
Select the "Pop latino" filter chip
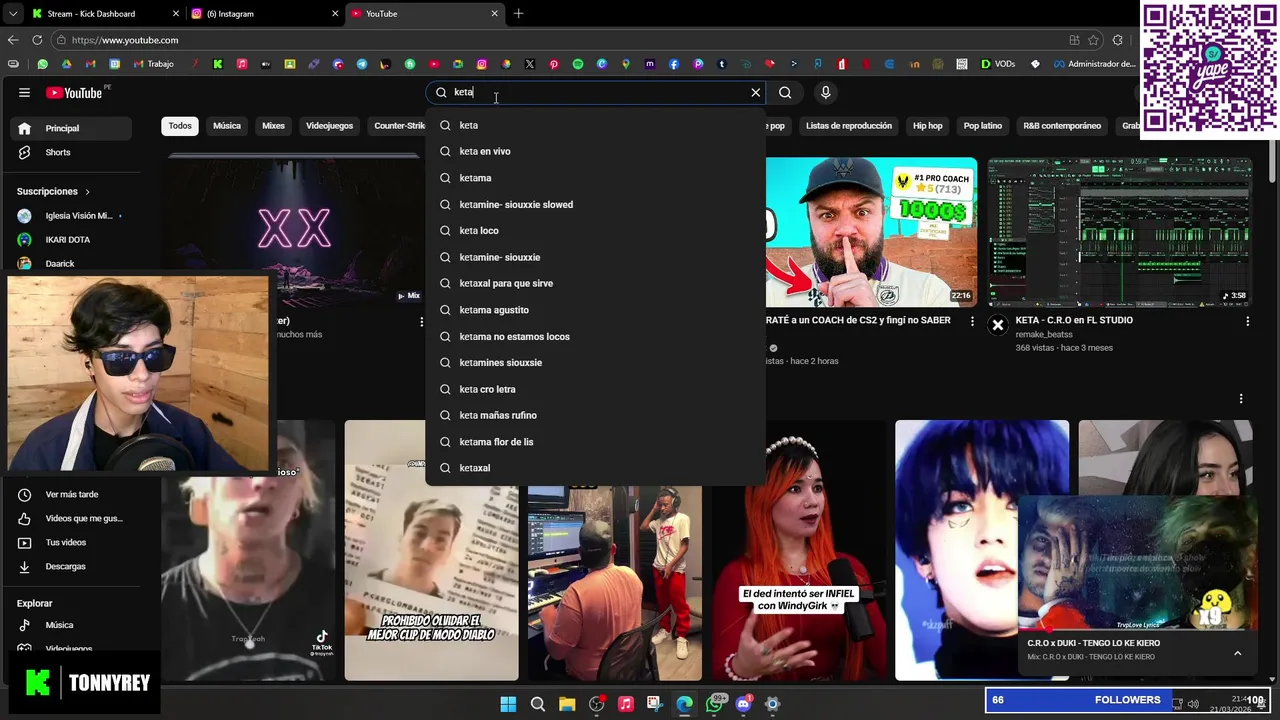(x=982, y=126)
